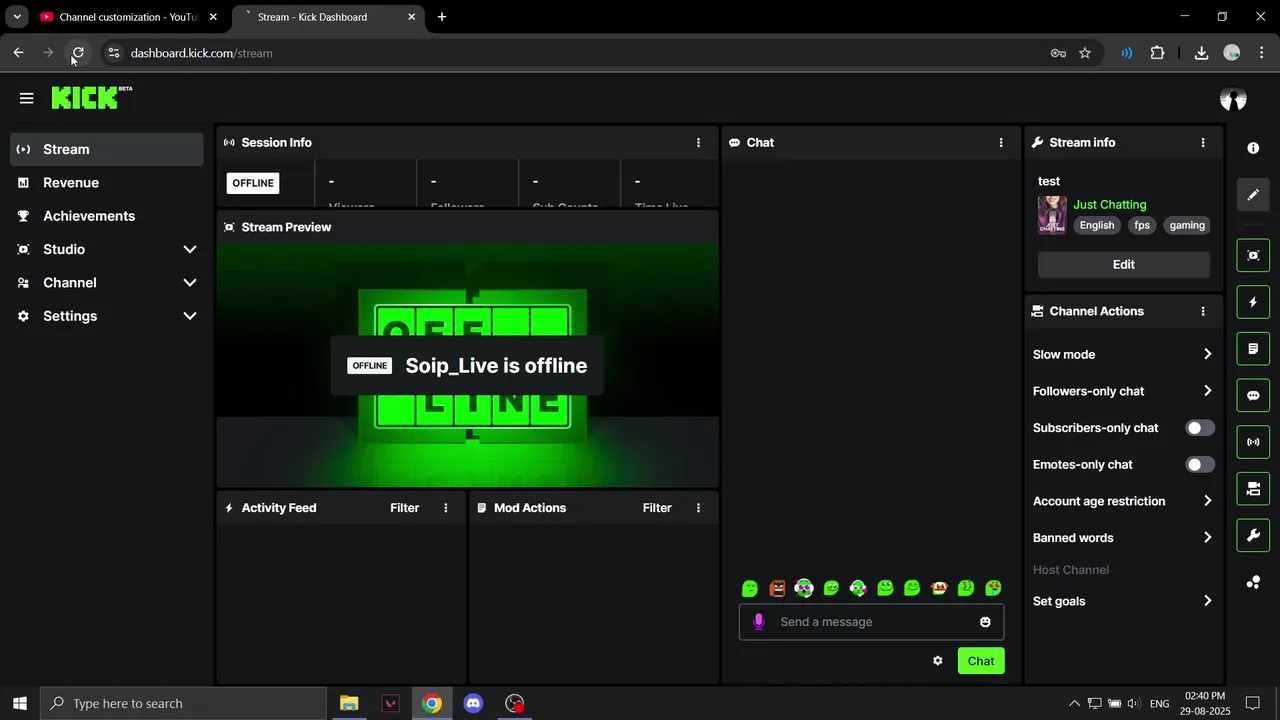Click the purple microphone icon in chat box
1280x720 pixels.
point(759,622)
